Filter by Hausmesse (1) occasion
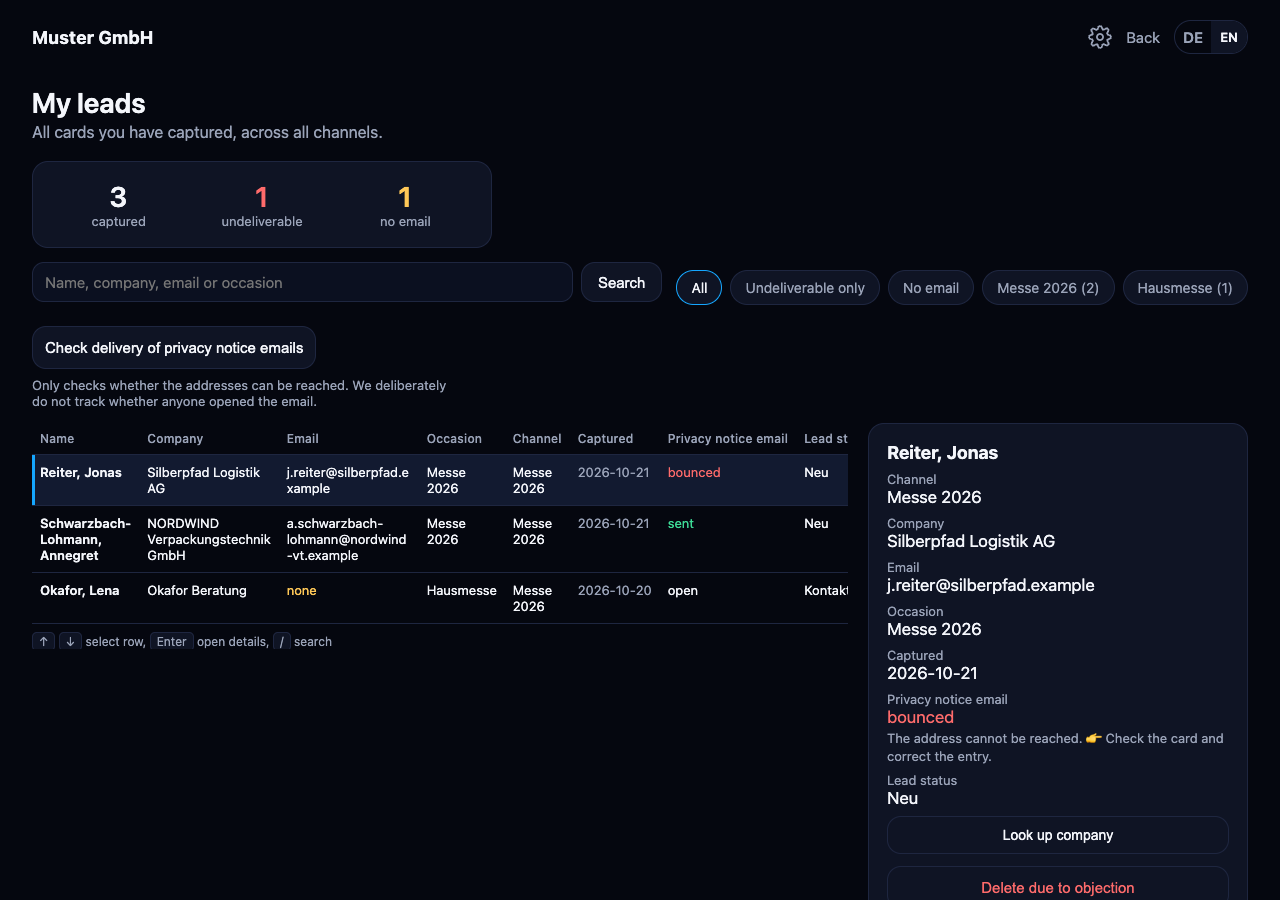This screenshot has width=1280, height=900. pos(1185,288)
